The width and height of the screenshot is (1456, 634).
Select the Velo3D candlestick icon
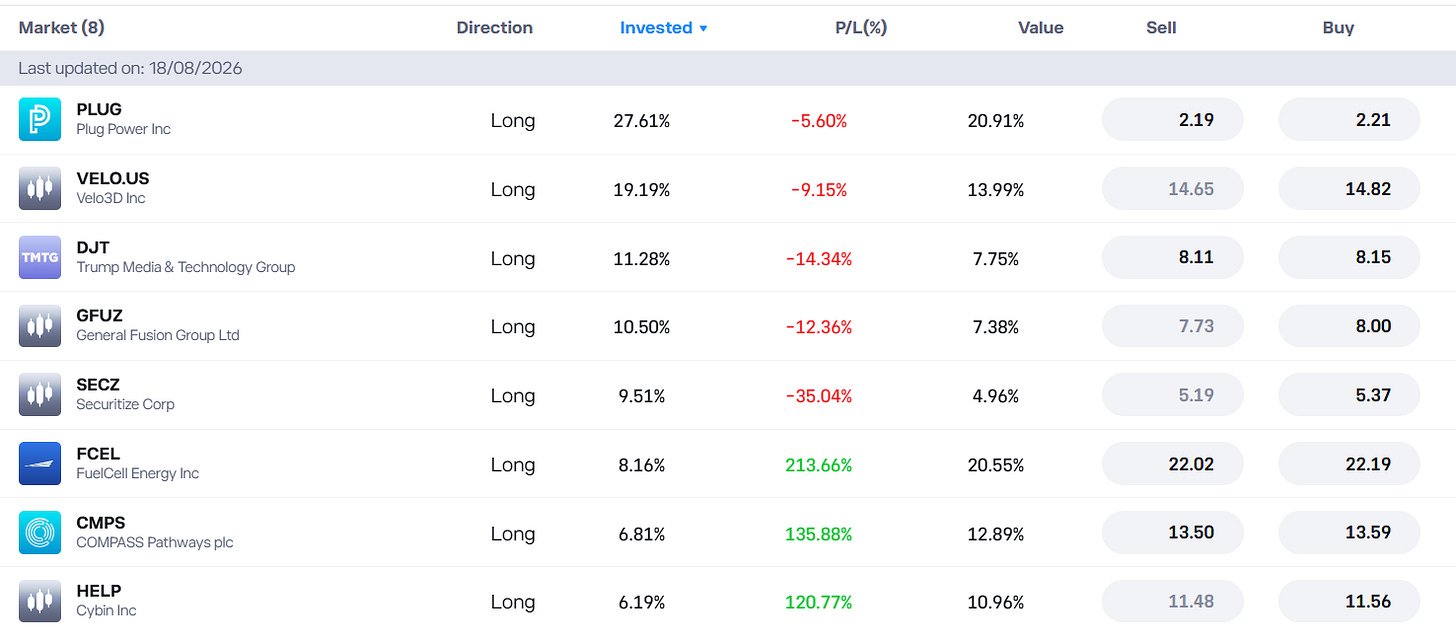(x=40, y=189)
